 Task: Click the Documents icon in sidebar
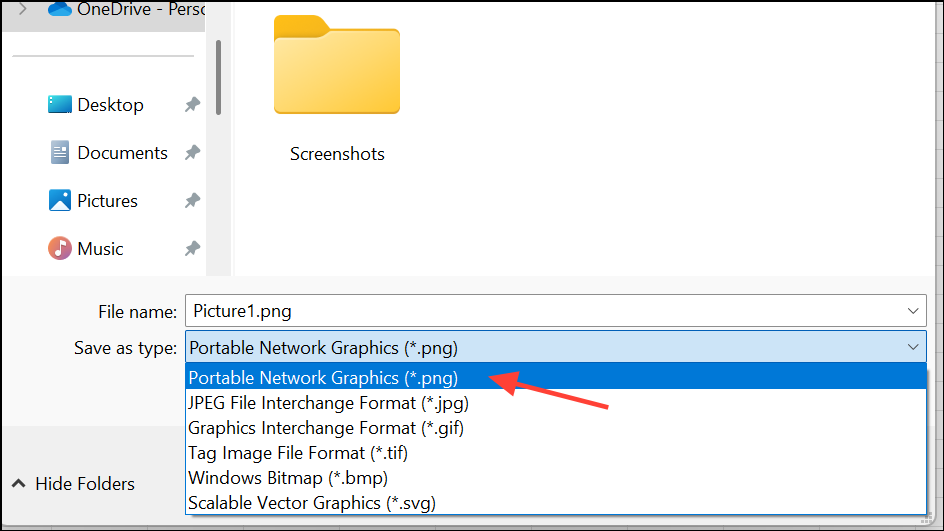coord(60,153)
